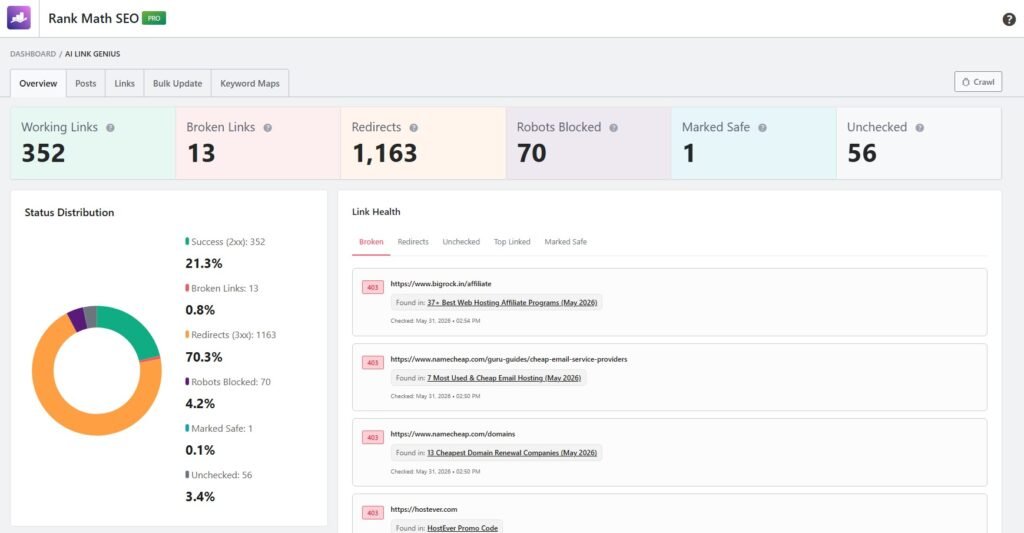Select the Unchecked tab in Link Health
This screenshot has height=533, width=1024.
point(461,242)
